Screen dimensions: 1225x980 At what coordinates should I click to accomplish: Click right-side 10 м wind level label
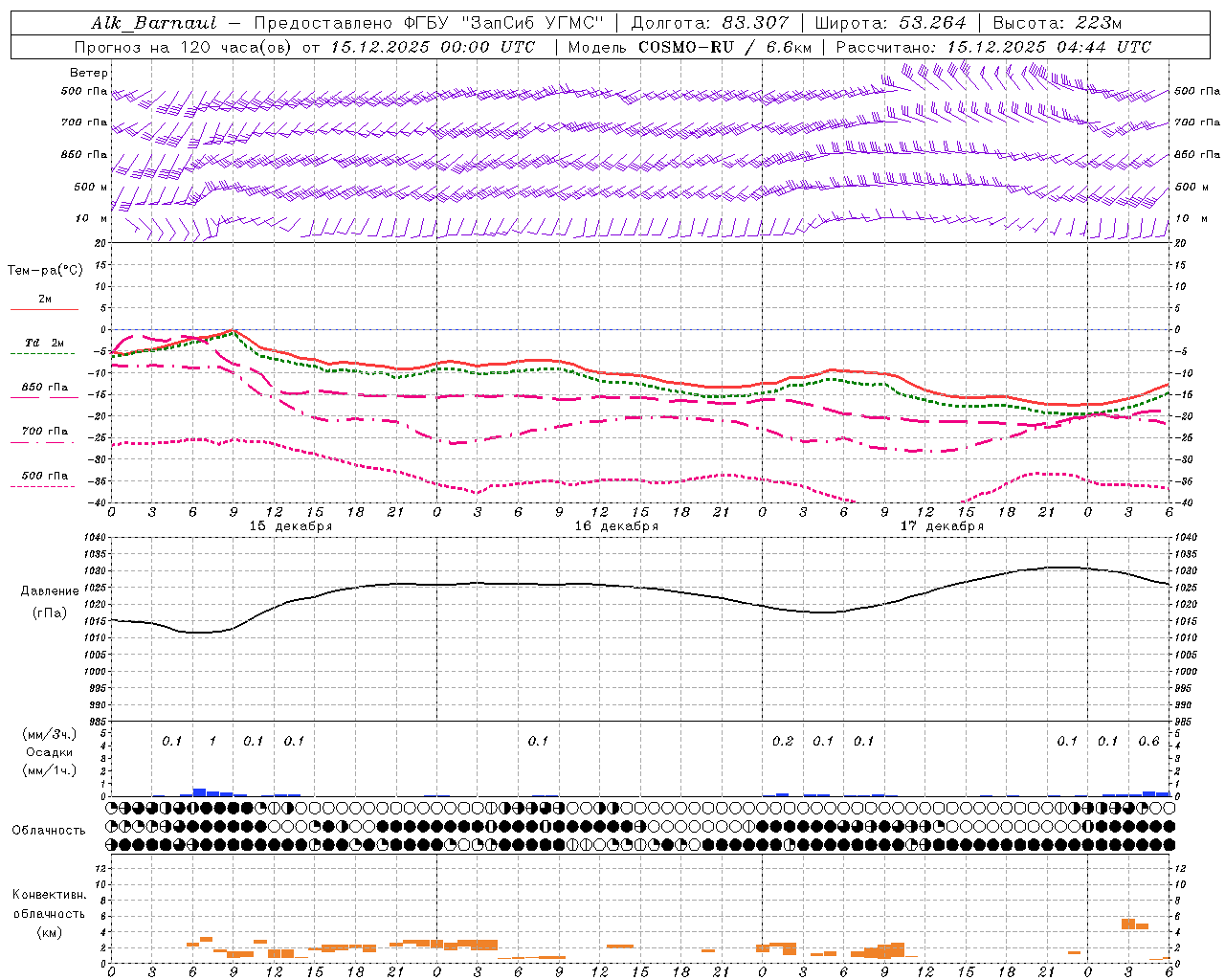coord(1191,218)
